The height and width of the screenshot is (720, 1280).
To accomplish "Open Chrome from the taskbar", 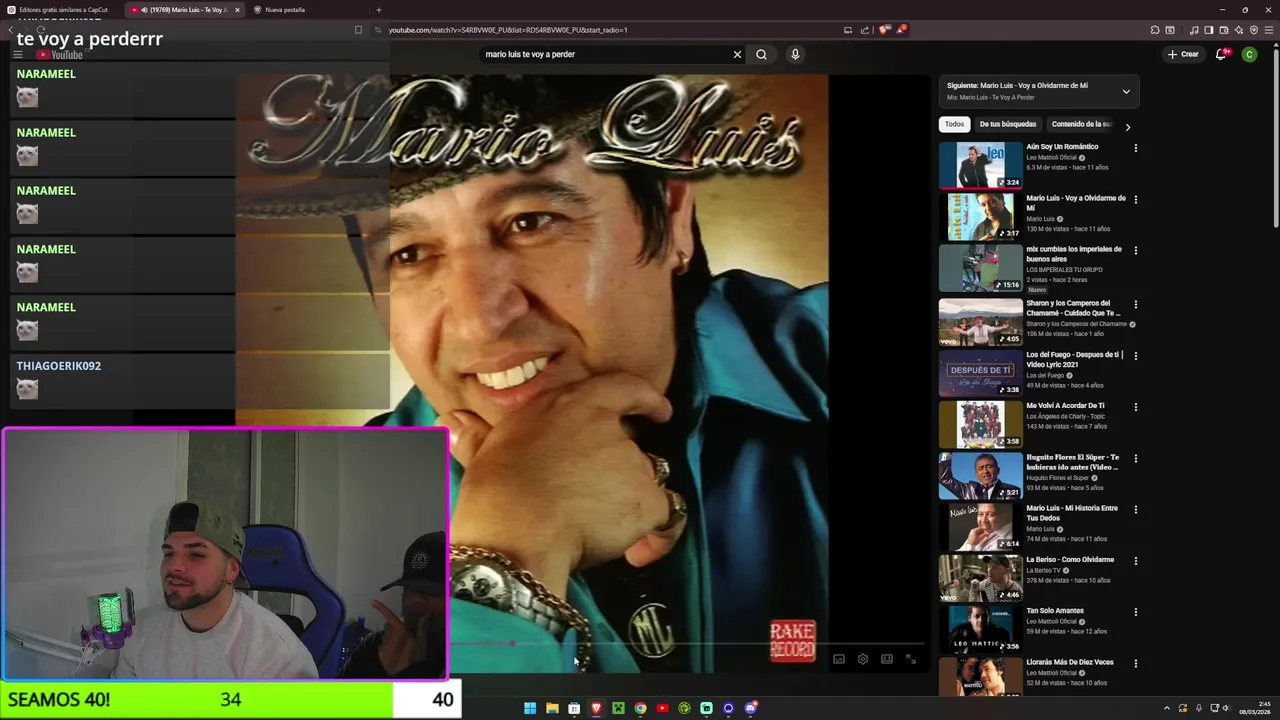I will click(x=640, y=708).
